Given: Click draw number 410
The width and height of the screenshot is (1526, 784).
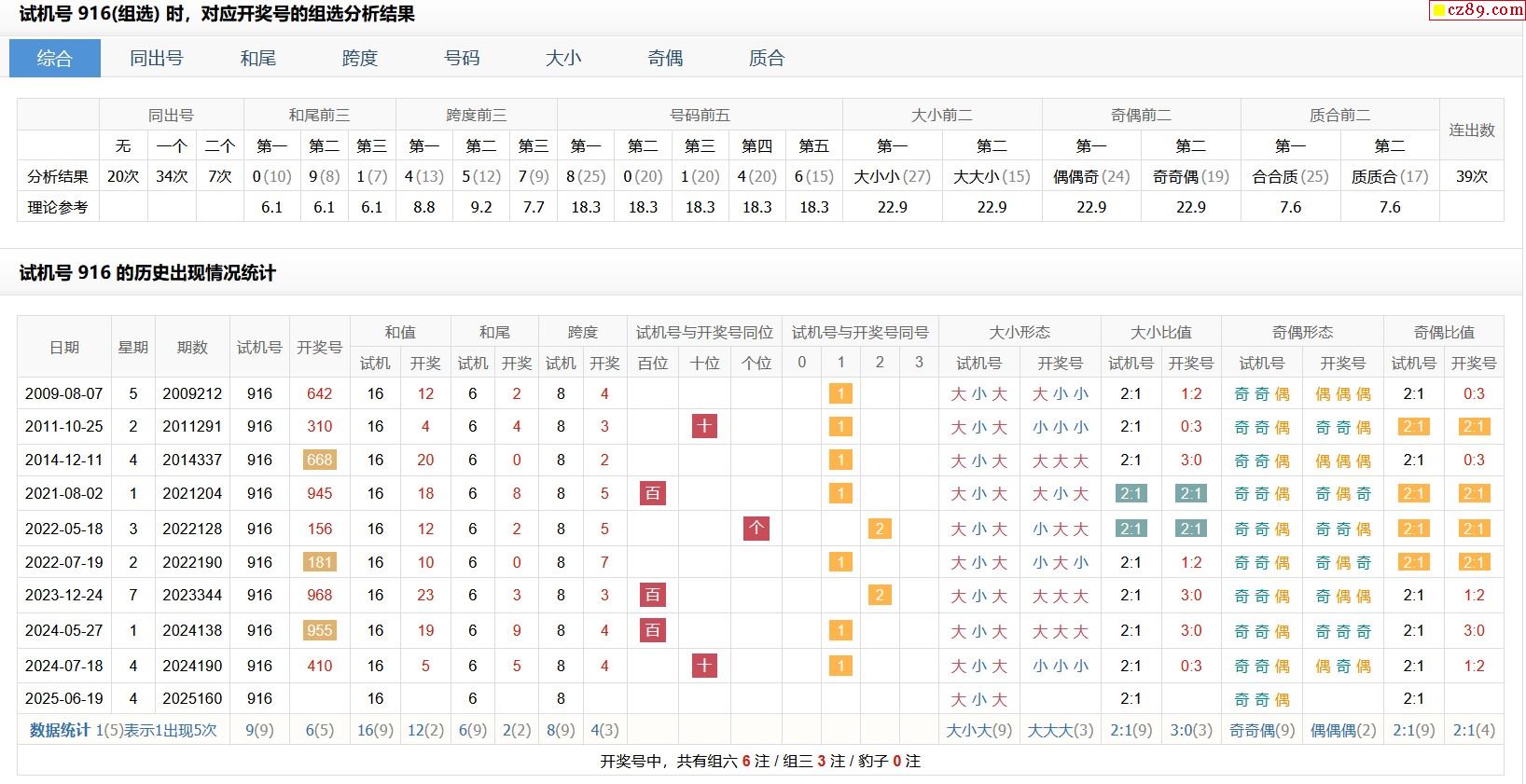Looking at the screenshot, I should pyautogui.click(x=319, y=666).
